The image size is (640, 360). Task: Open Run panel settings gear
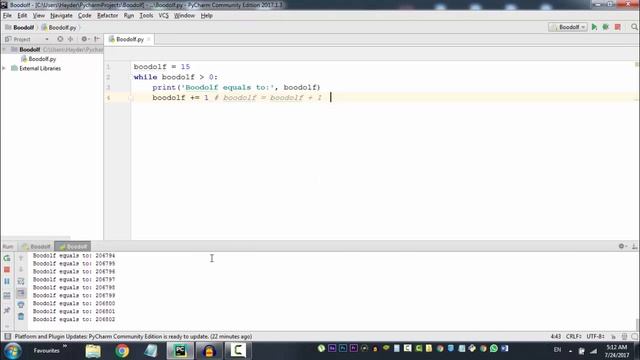click(x=622, y=246)
